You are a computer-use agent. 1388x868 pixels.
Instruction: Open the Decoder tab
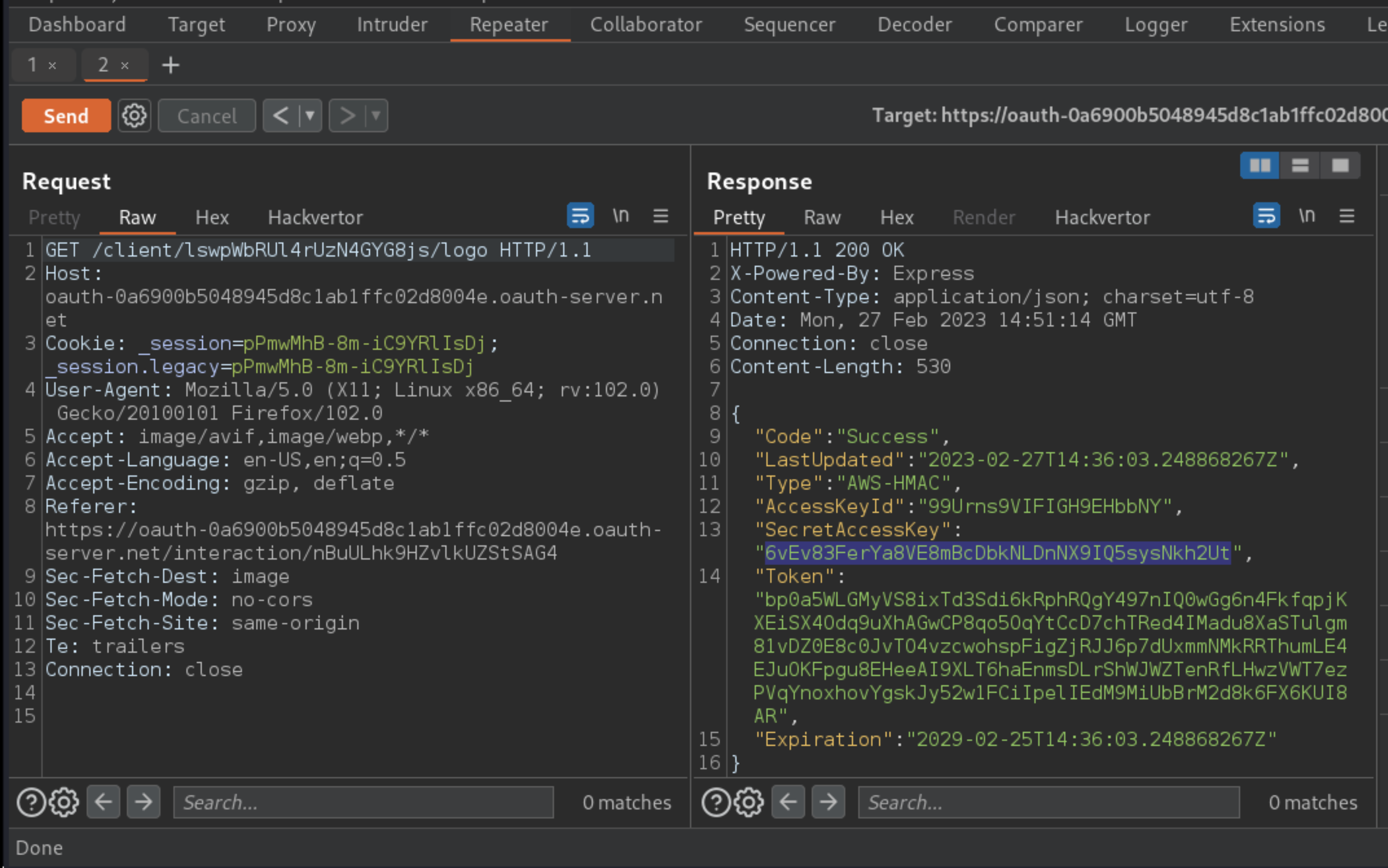[915, 25]
